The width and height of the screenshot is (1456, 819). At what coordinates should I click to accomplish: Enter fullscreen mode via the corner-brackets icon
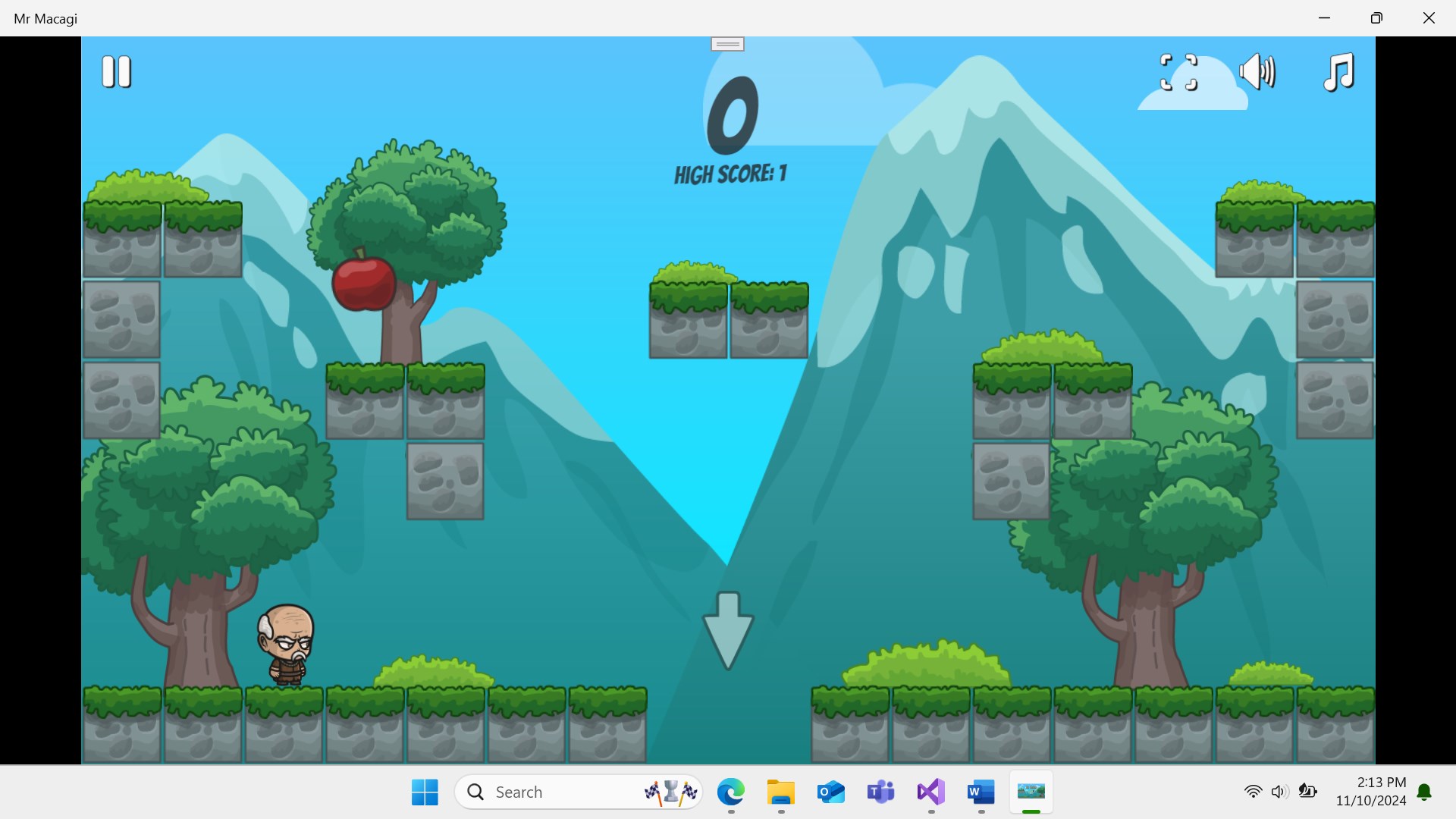[x=1178, y=73]
